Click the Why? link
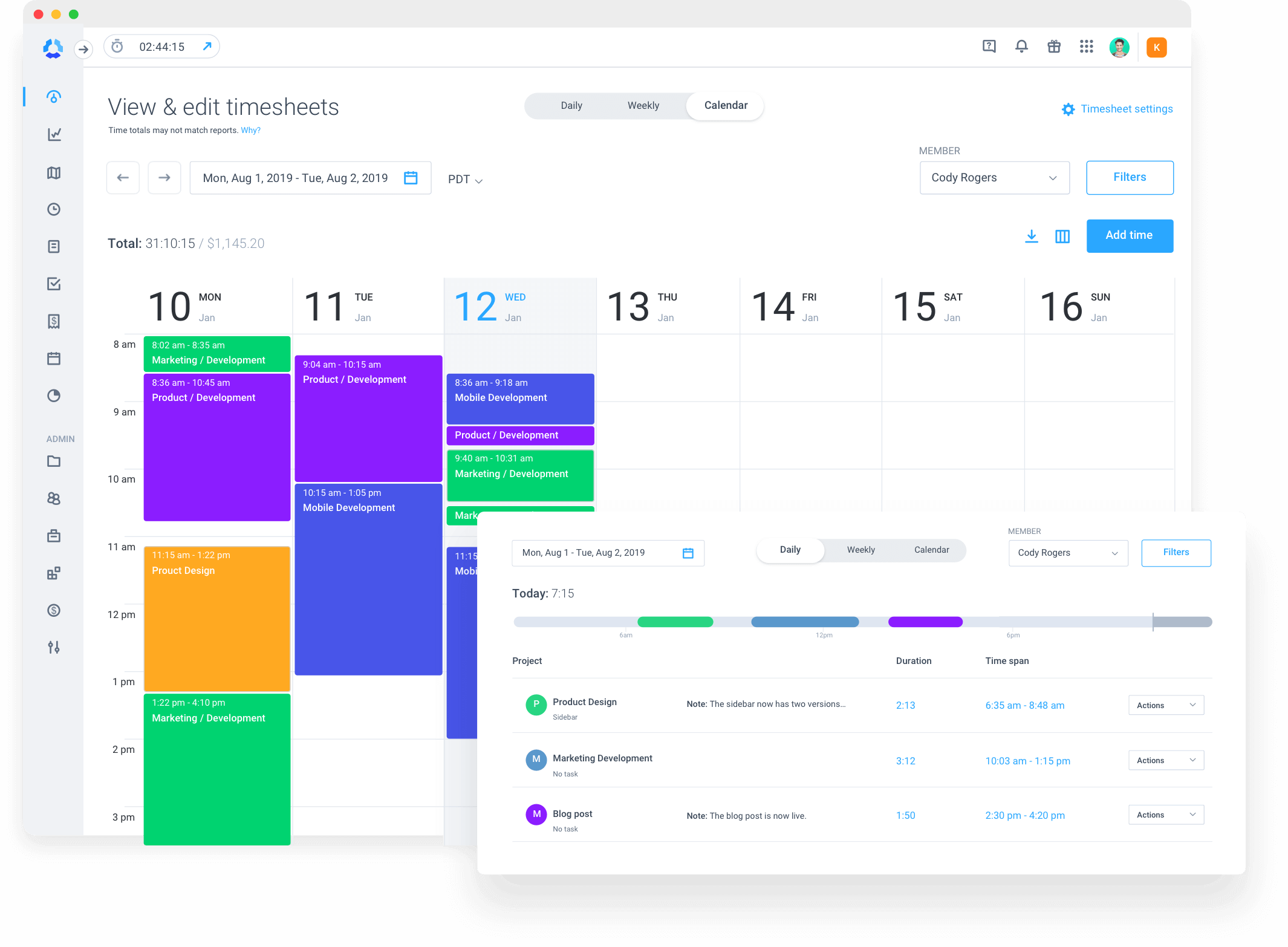This screenshot has height=947, width=1288. pyautogui.click(x=250, y=131)
